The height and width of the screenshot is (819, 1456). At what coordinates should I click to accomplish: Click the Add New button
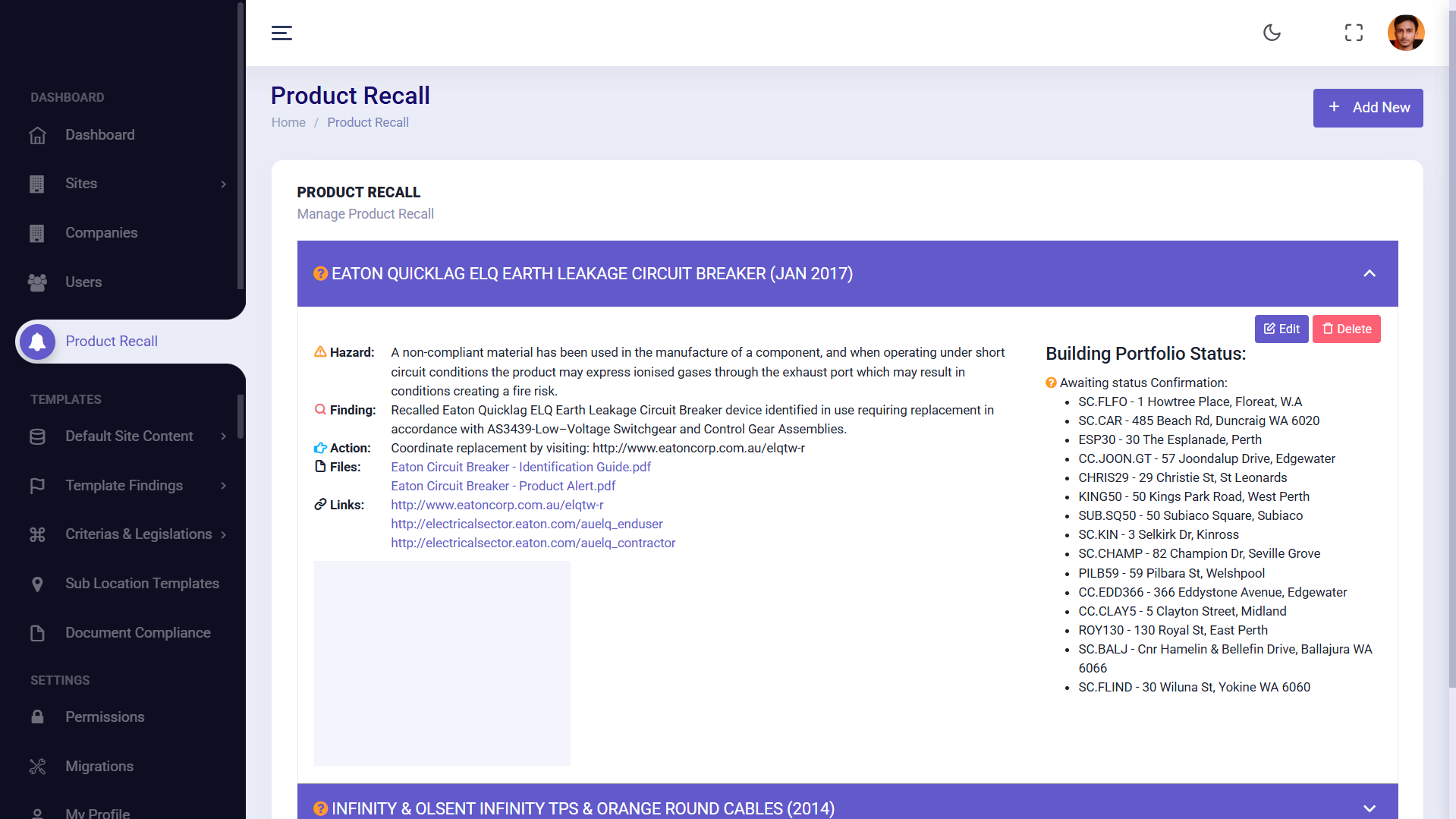point(1368,108)
